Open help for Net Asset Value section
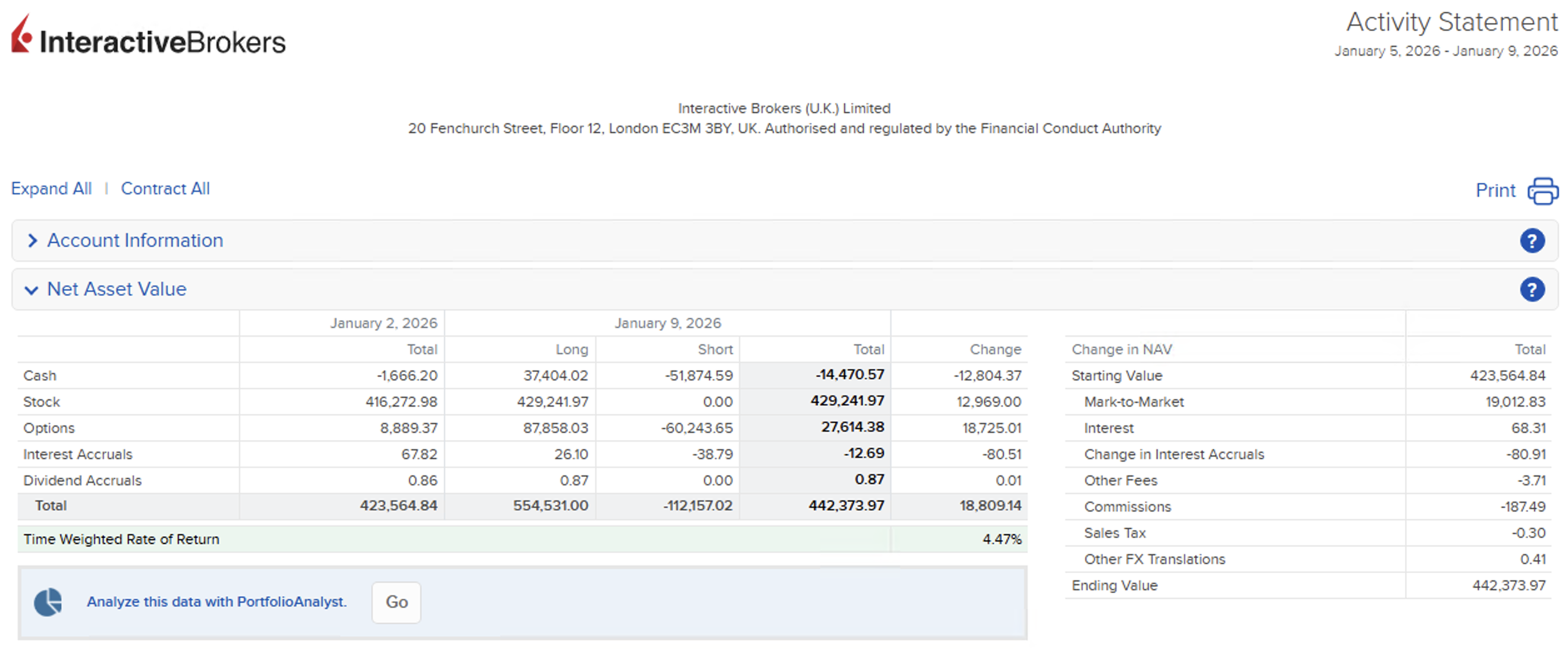1568x651 pixels. tap(1532, 289)
